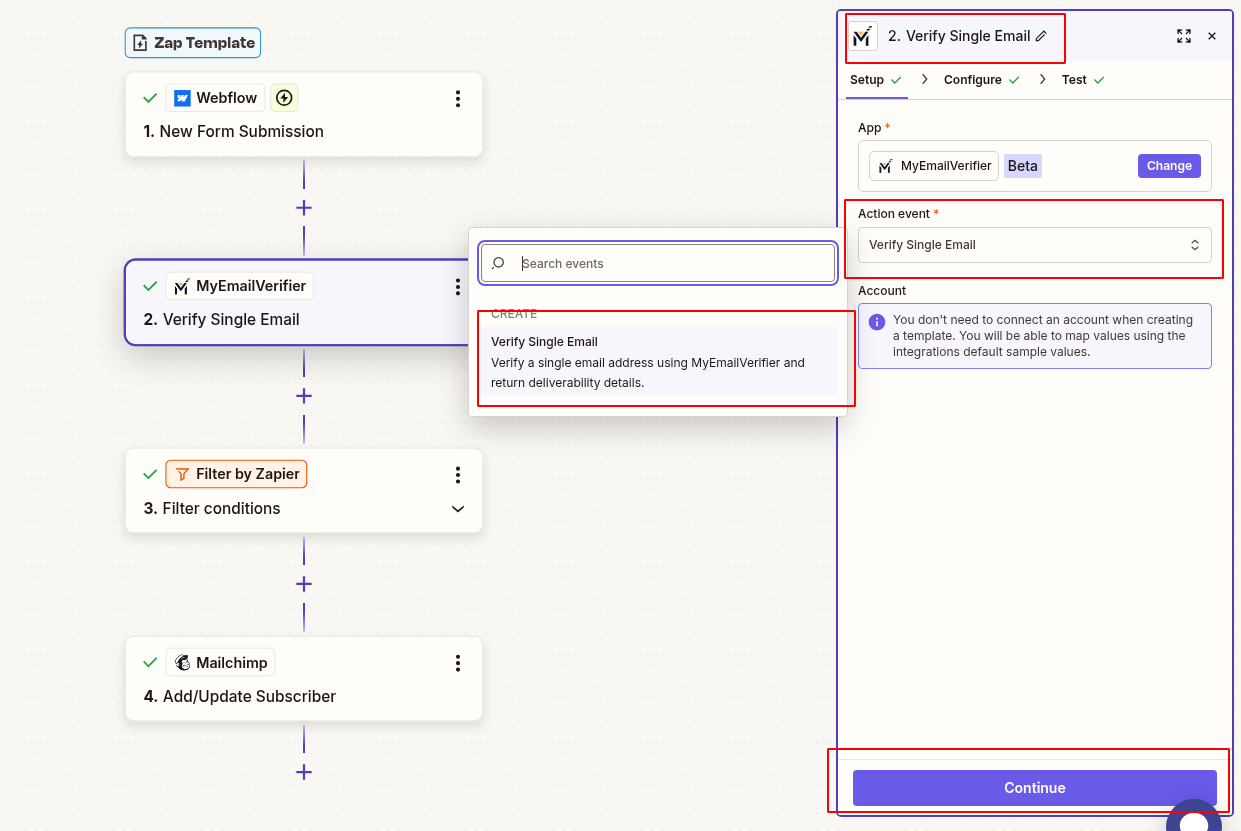Click the fullscreen expand icon in the panel

point(1184,36)
